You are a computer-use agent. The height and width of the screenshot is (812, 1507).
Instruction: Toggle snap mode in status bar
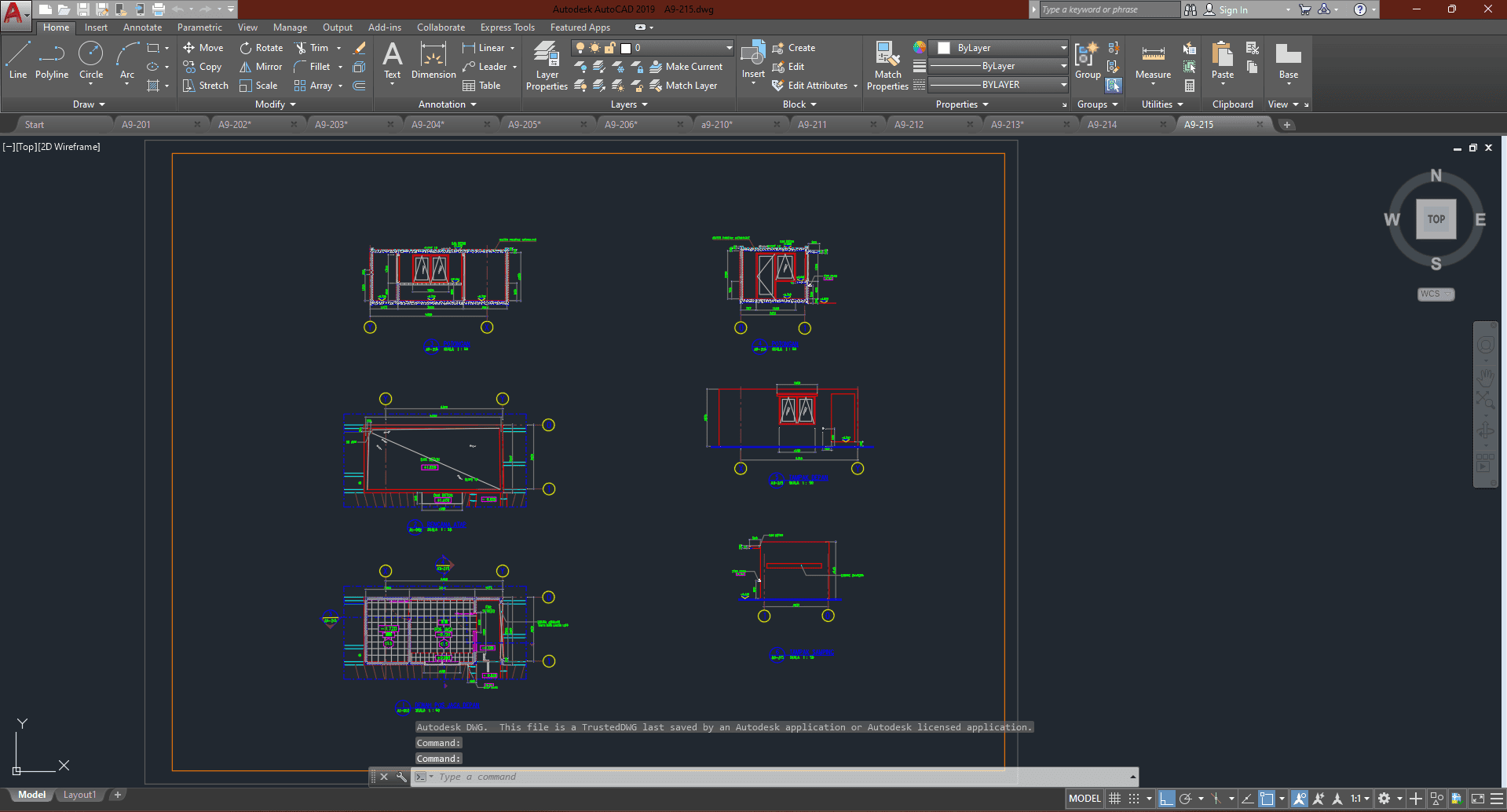tap(1134, 799)
